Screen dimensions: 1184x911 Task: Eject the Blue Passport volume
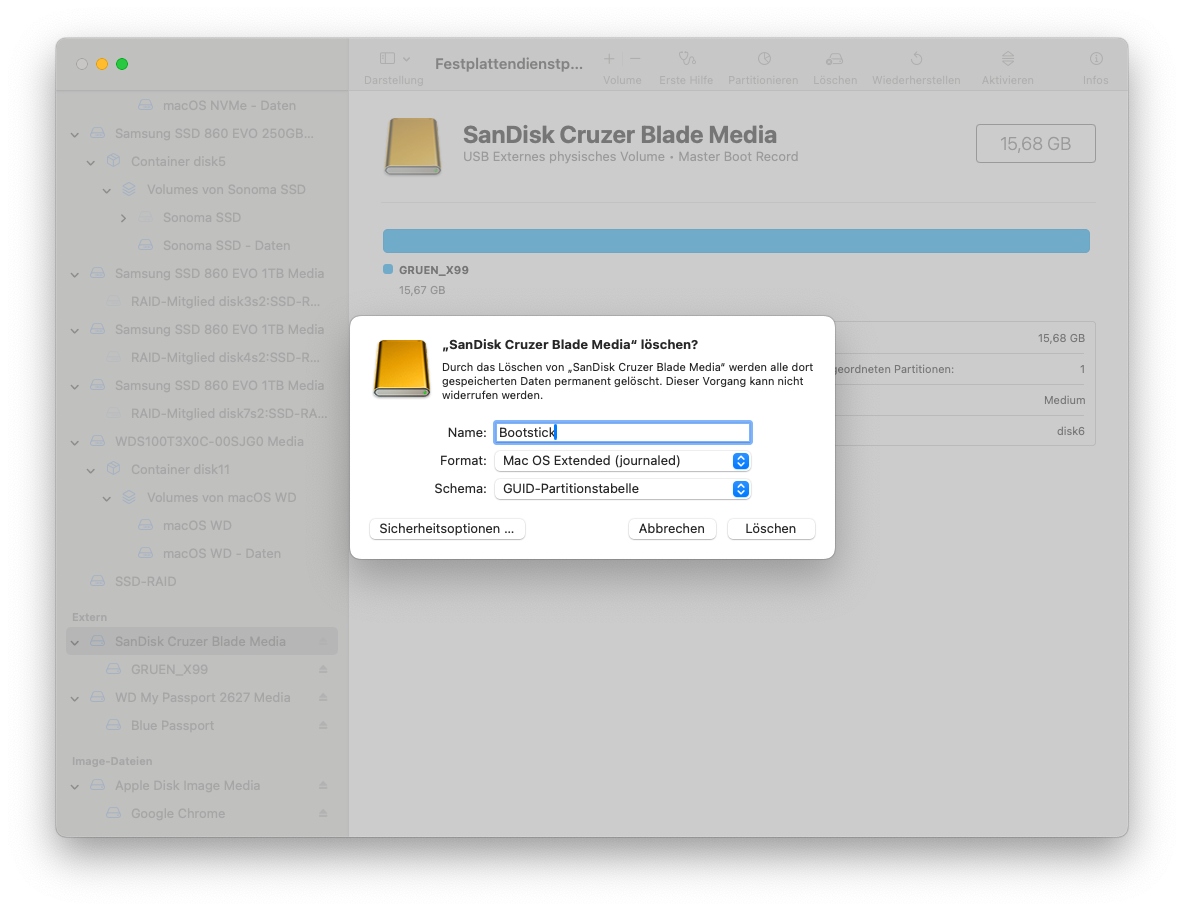pyautogui.click(x=323, y=725)
